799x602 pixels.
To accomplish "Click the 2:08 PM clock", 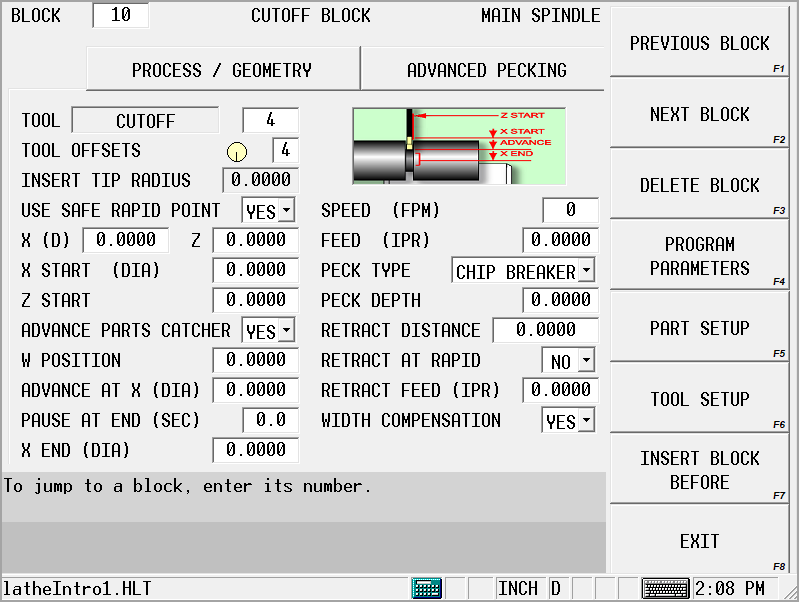I will tap(730, 589).
